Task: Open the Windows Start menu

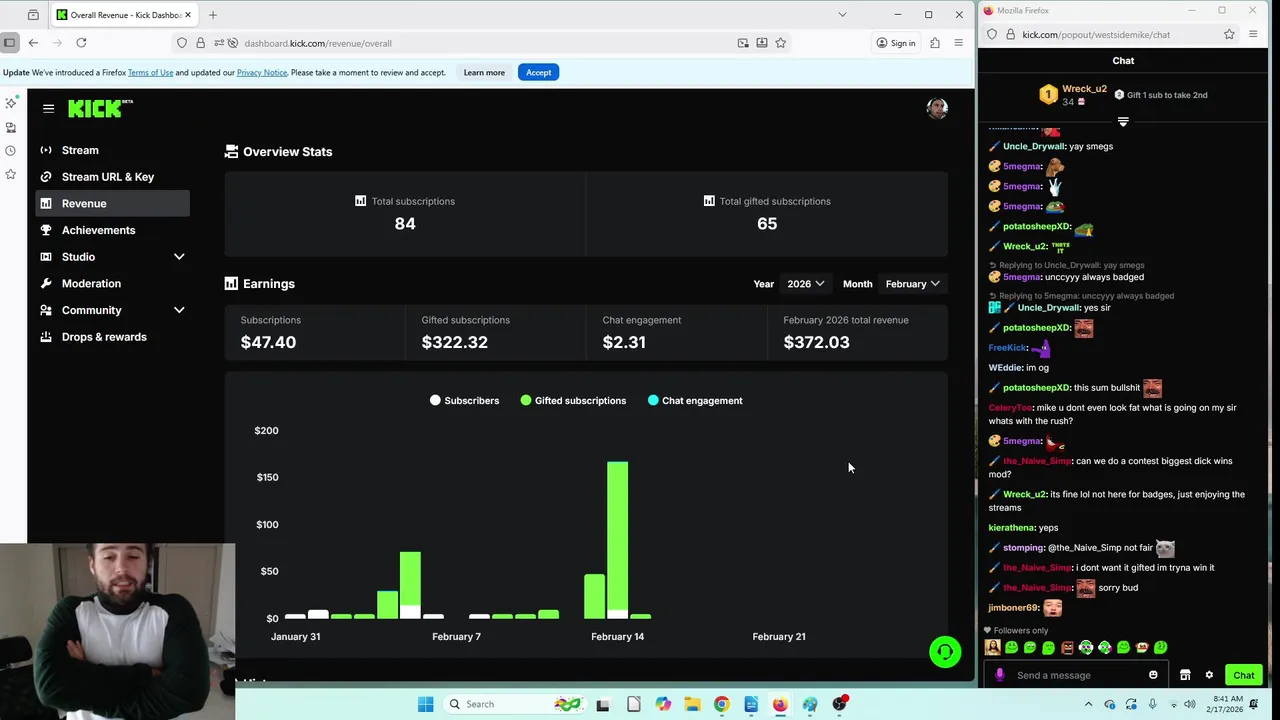Action: (426, 704)
